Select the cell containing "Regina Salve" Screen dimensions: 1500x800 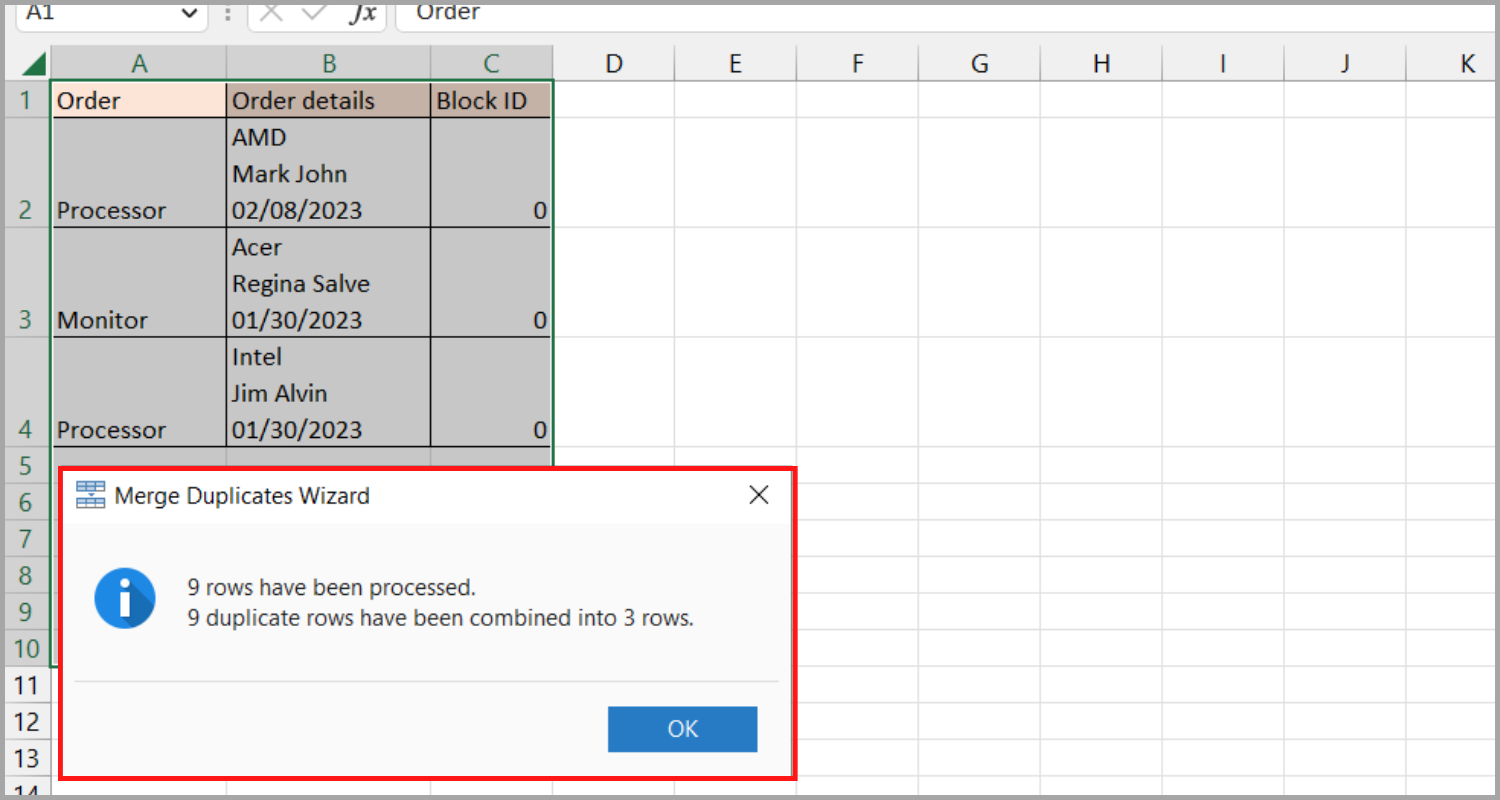tap(329, 283)
